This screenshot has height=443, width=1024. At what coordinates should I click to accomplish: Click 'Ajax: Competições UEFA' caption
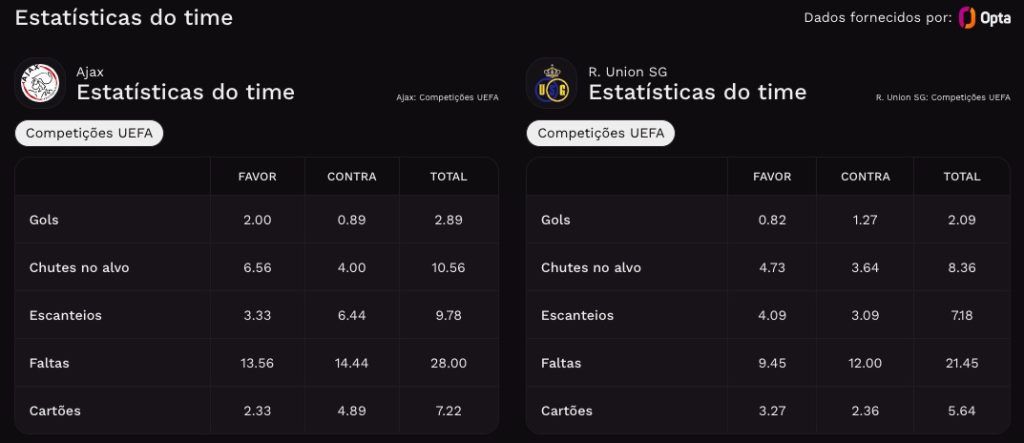447,97
